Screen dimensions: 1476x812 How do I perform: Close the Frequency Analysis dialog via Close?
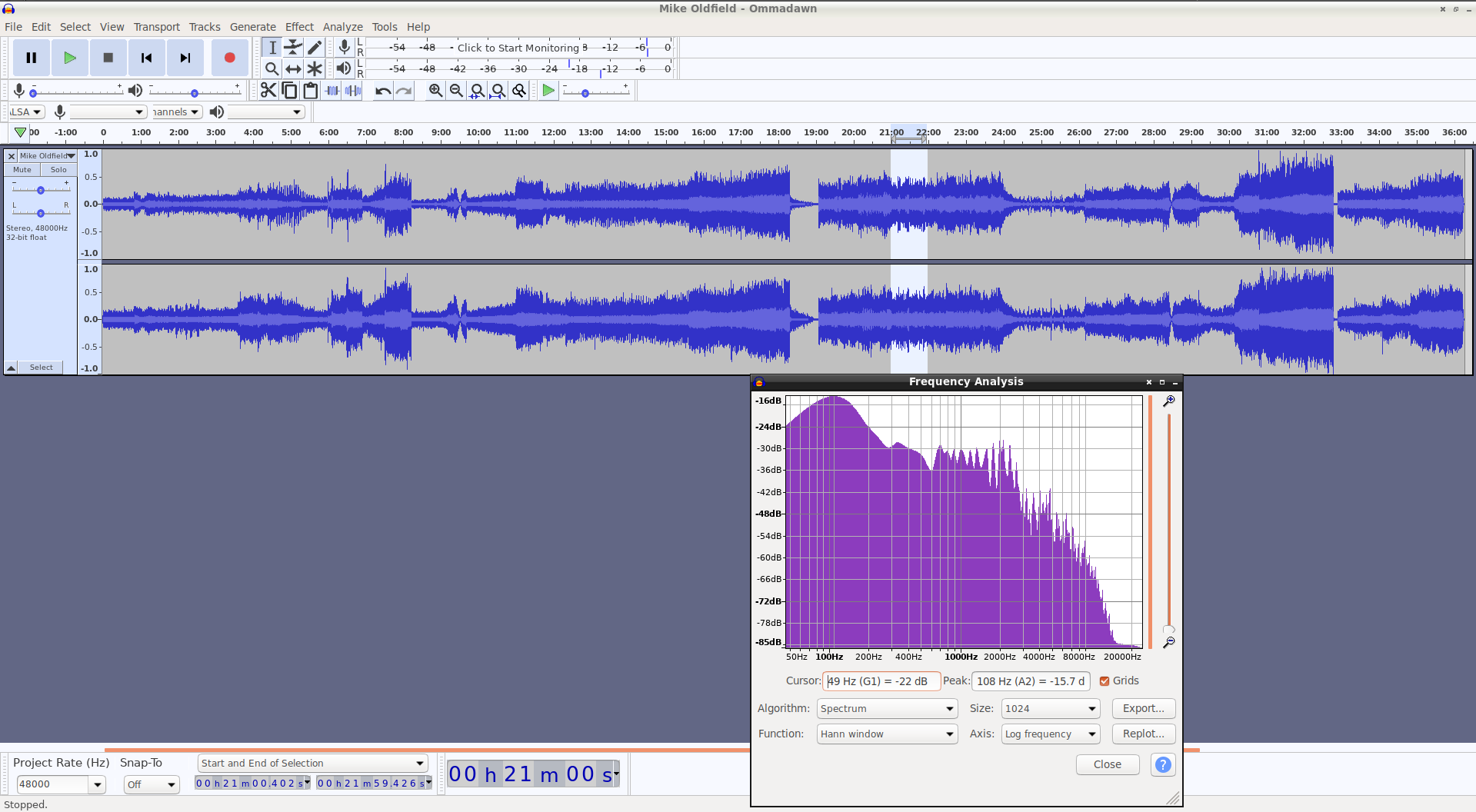pyautogui.click(x=1107, y=764)
